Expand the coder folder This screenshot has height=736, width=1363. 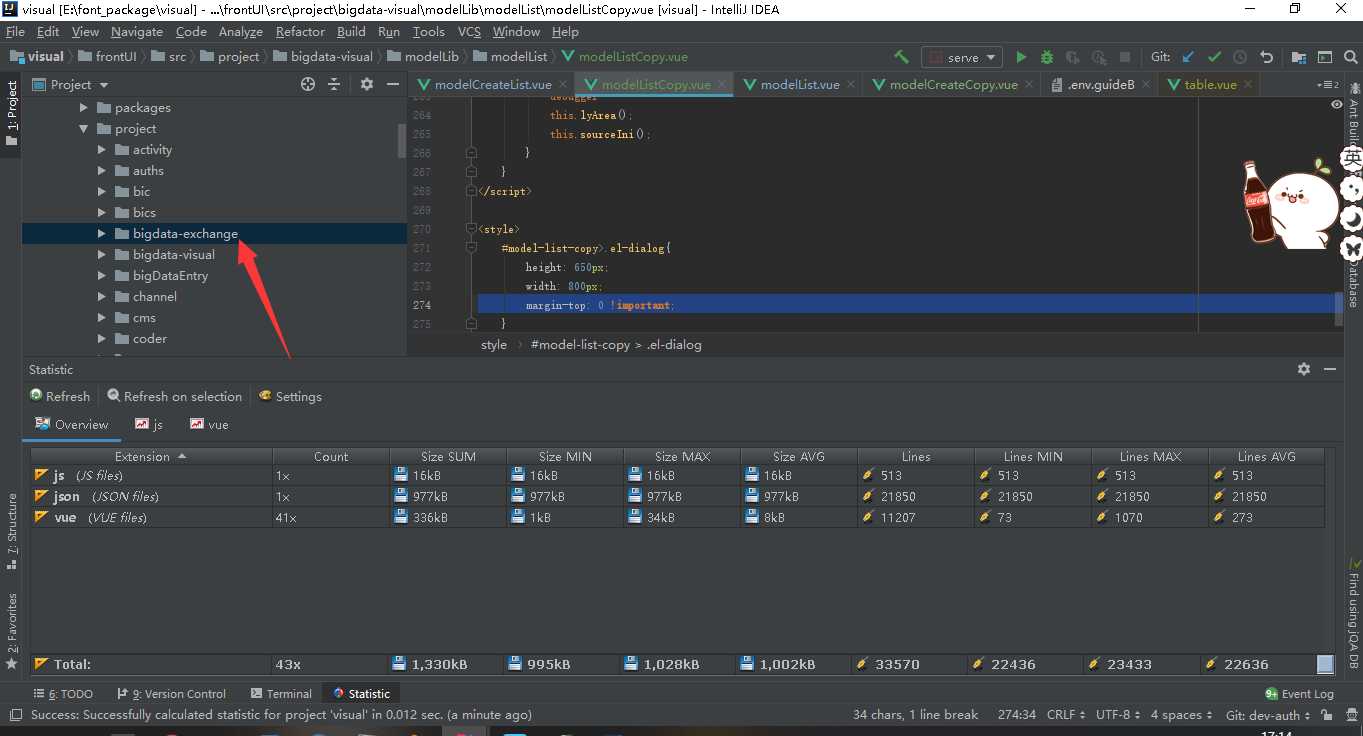[102, 339]
